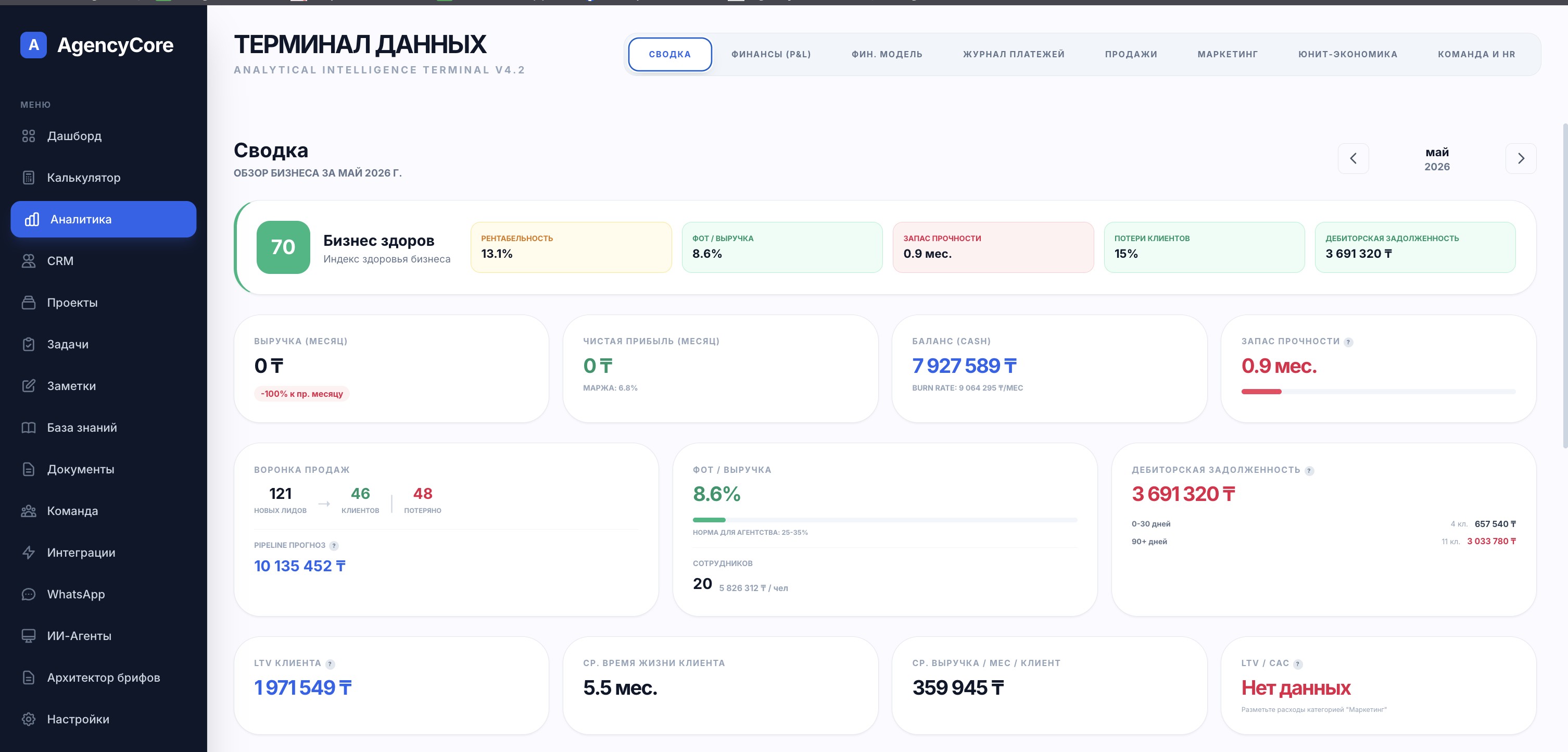The height and width of the screenshot is (752, 1568).
Task: Switch to Юнит-экономика tab
Action: coord(1348,54)
